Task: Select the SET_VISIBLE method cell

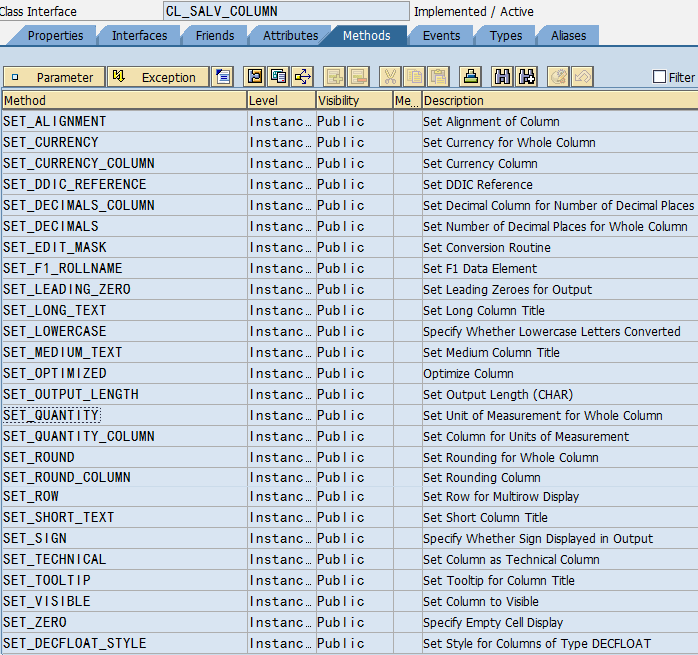Action: [124, 601]
